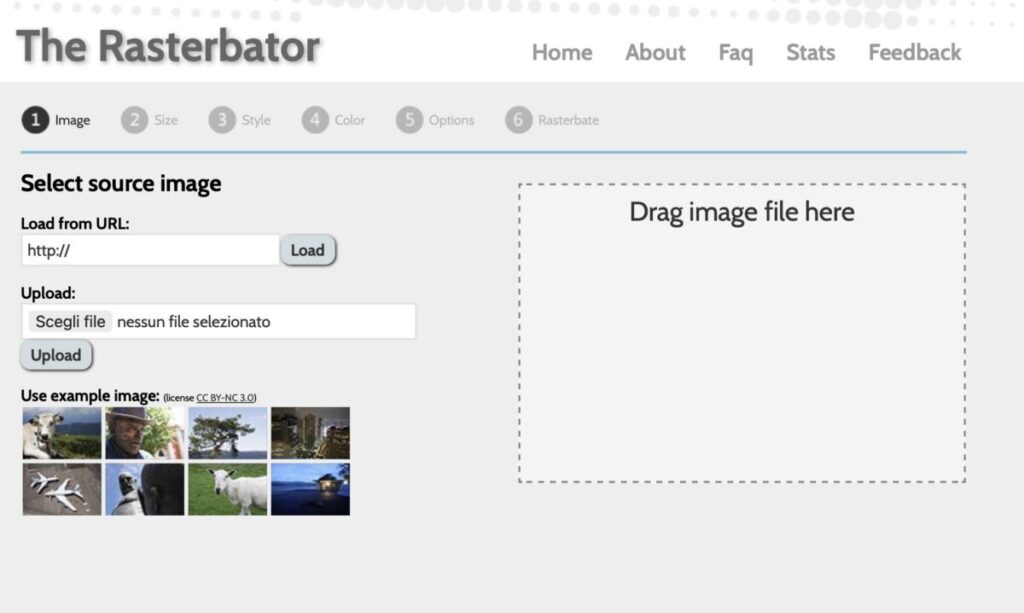Pick the stone statue example image

click(x=145, y=489)
